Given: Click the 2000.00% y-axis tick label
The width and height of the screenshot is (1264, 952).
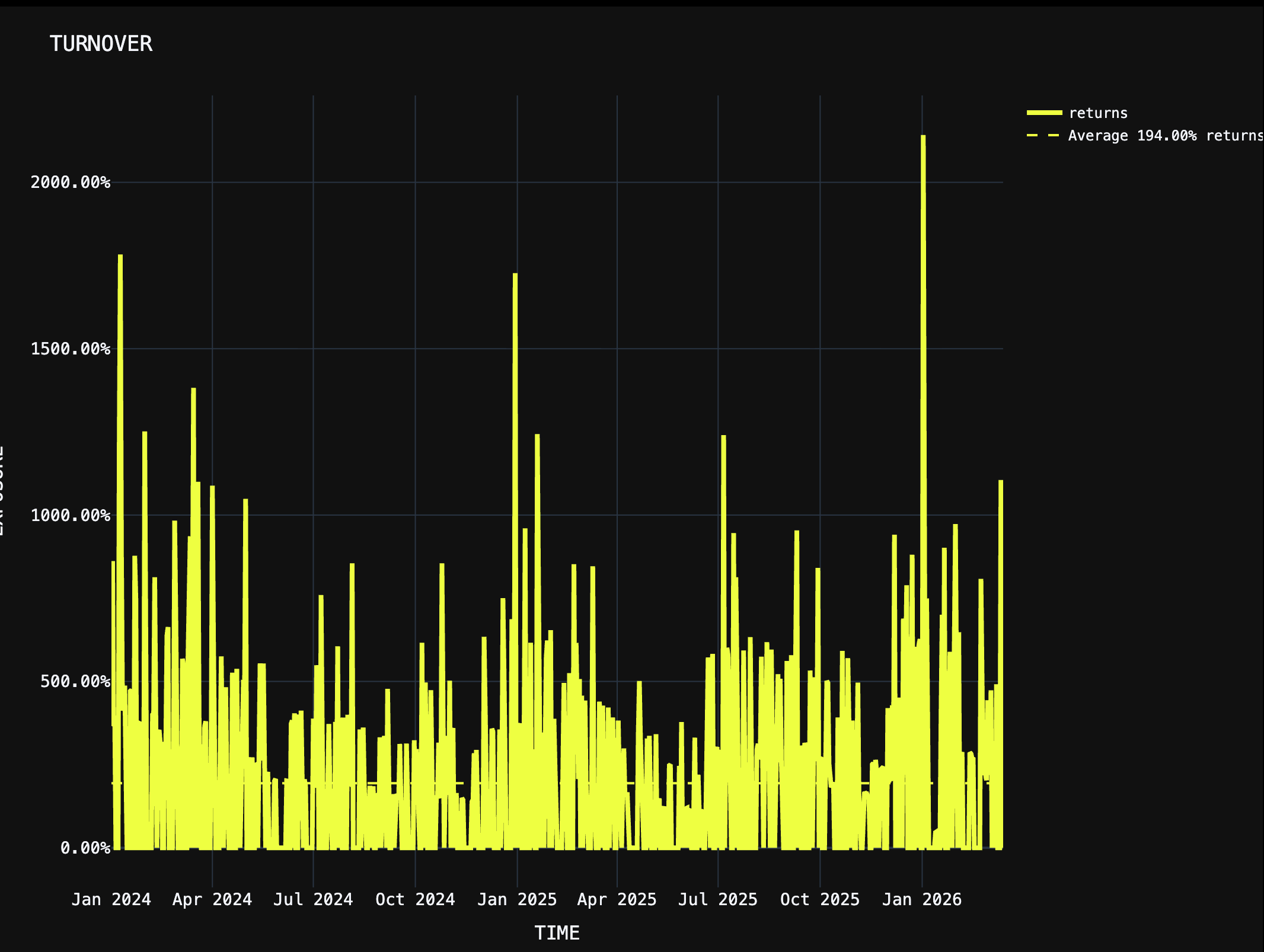Looking at the screenshot, I should coord(71,182).
